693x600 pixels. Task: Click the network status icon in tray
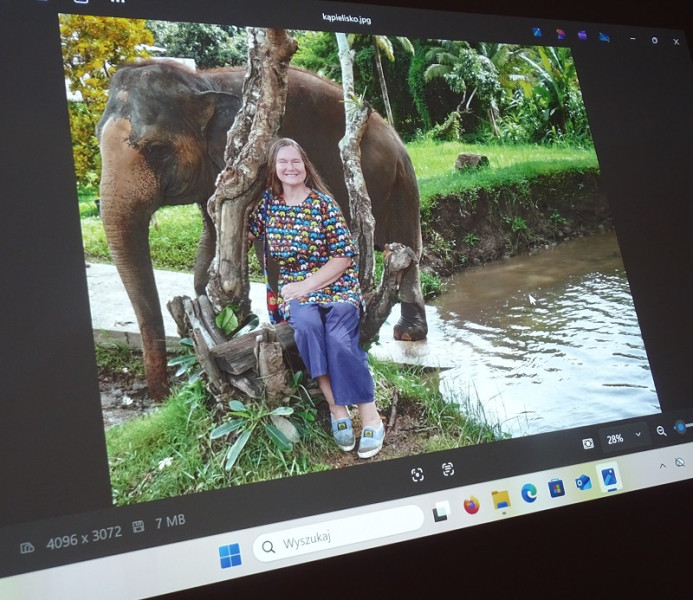click(680, 461)
